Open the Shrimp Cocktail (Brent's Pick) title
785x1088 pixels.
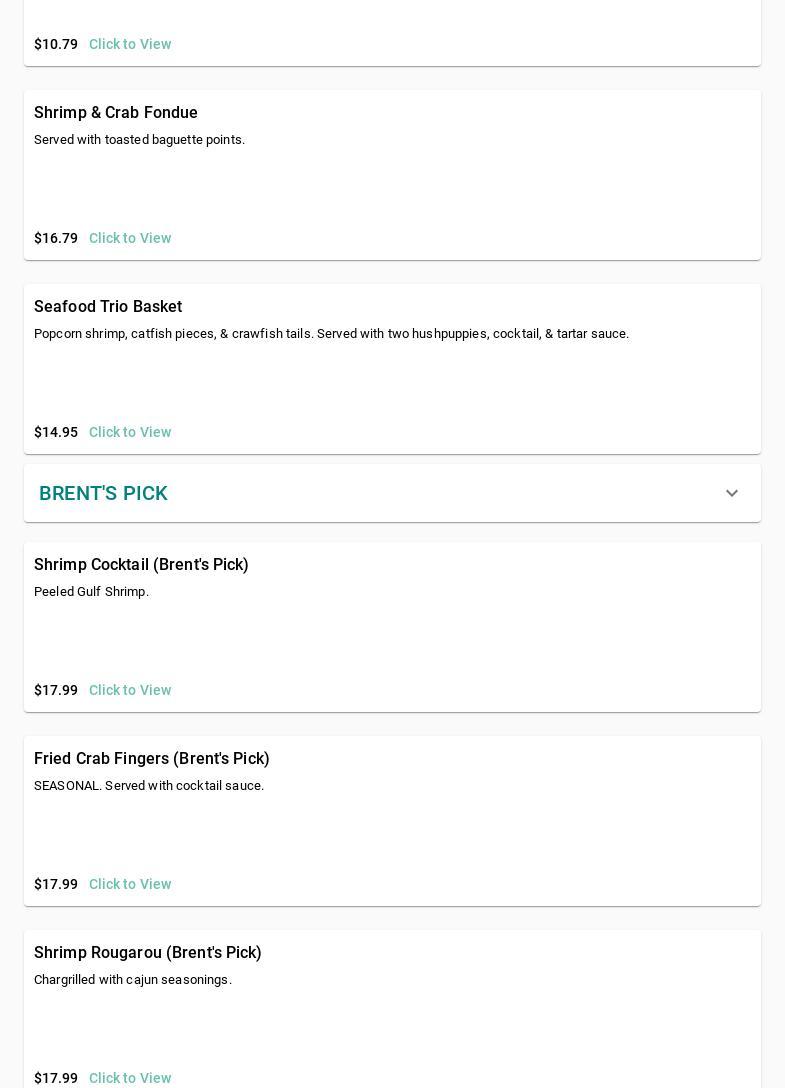click(141, 565)
